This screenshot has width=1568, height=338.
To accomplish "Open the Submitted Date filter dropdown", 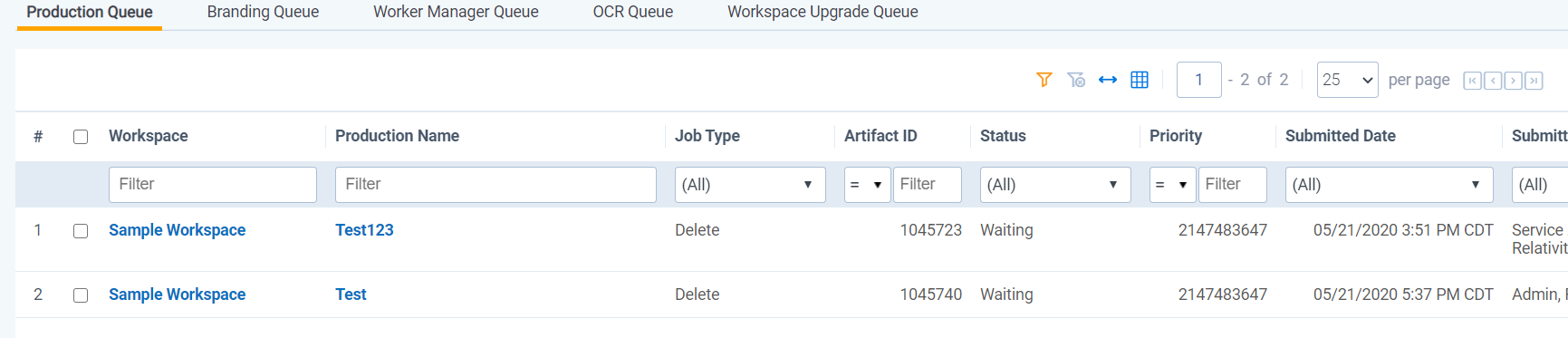I will (x=1389, y=185).
